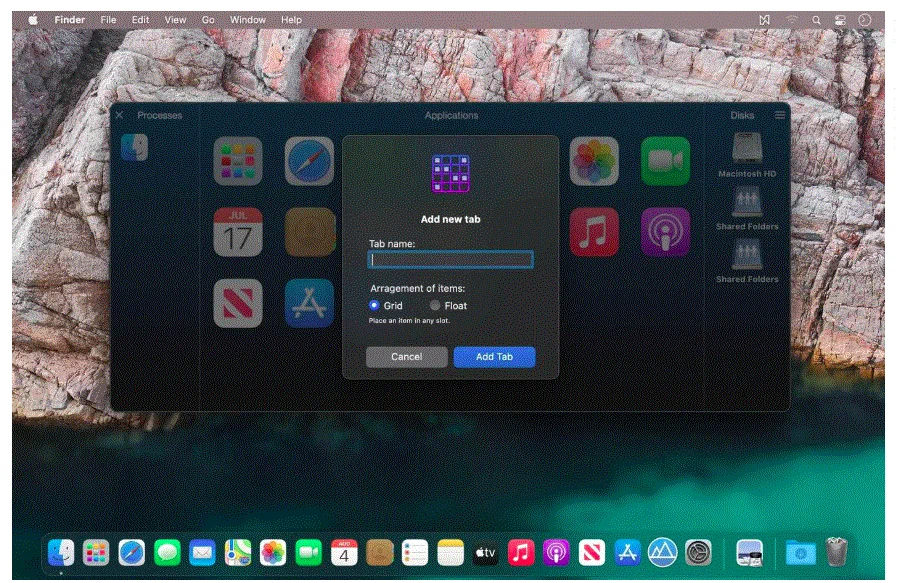899x583 pixels.
Task: Open Calendar showing 17 in Applications panel
Action: [x=238, y=232]
